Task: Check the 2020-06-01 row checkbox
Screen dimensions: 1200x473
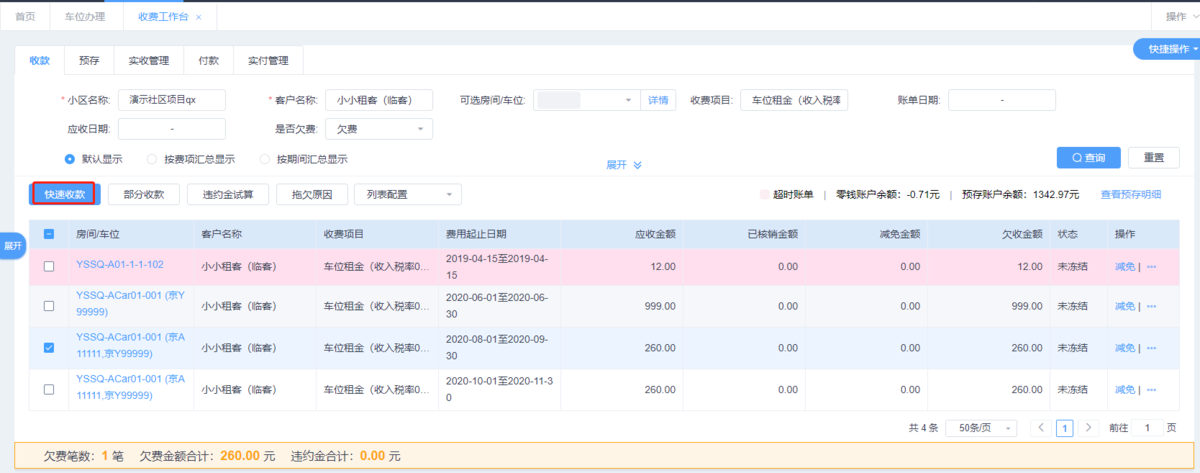Action: point(49,305)
